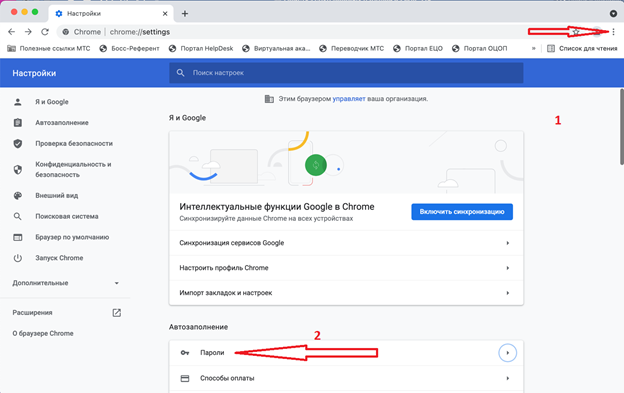The image size is (624, 393).
Task: Select Конфиденциальность и безопасность in the sidebar
Action: [x=73, y=169]
